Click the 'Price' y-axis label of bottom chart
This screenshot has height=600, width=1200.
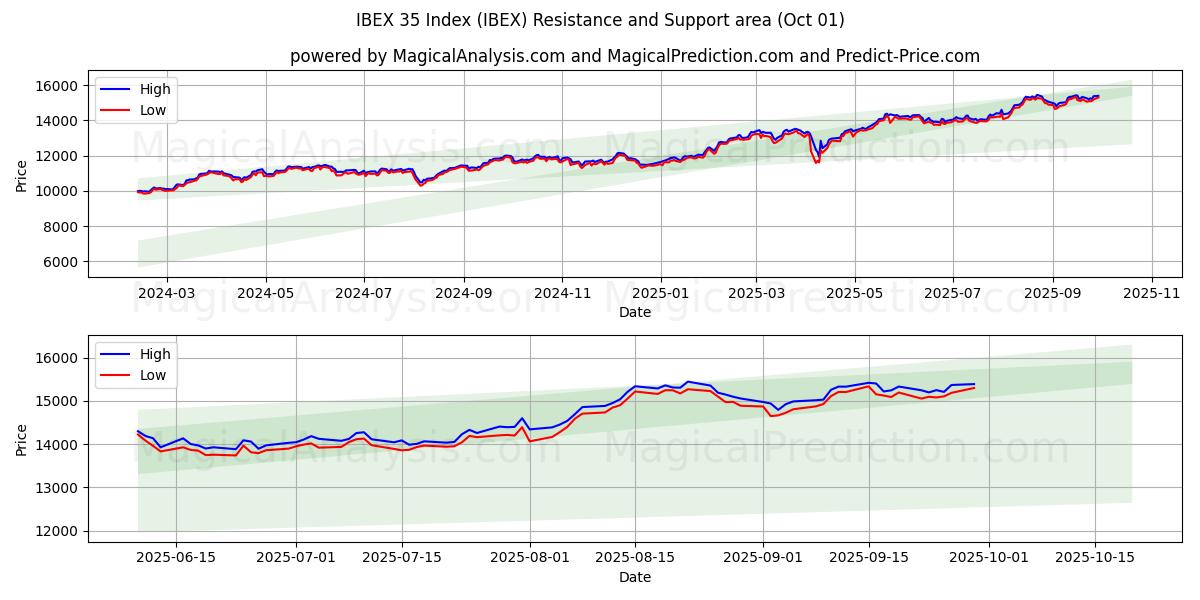tap(22, 439)
